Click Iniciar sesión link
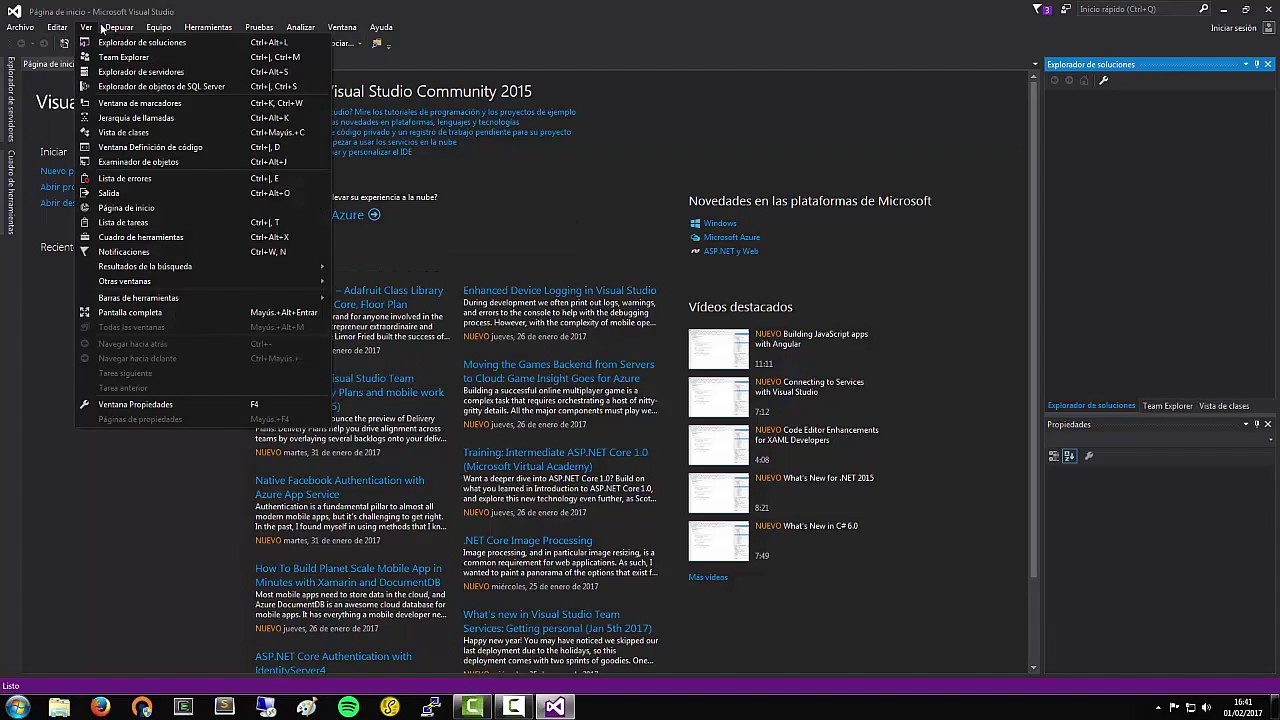This screenshot has width=1280, height=720. click(x=1233, y=28)
